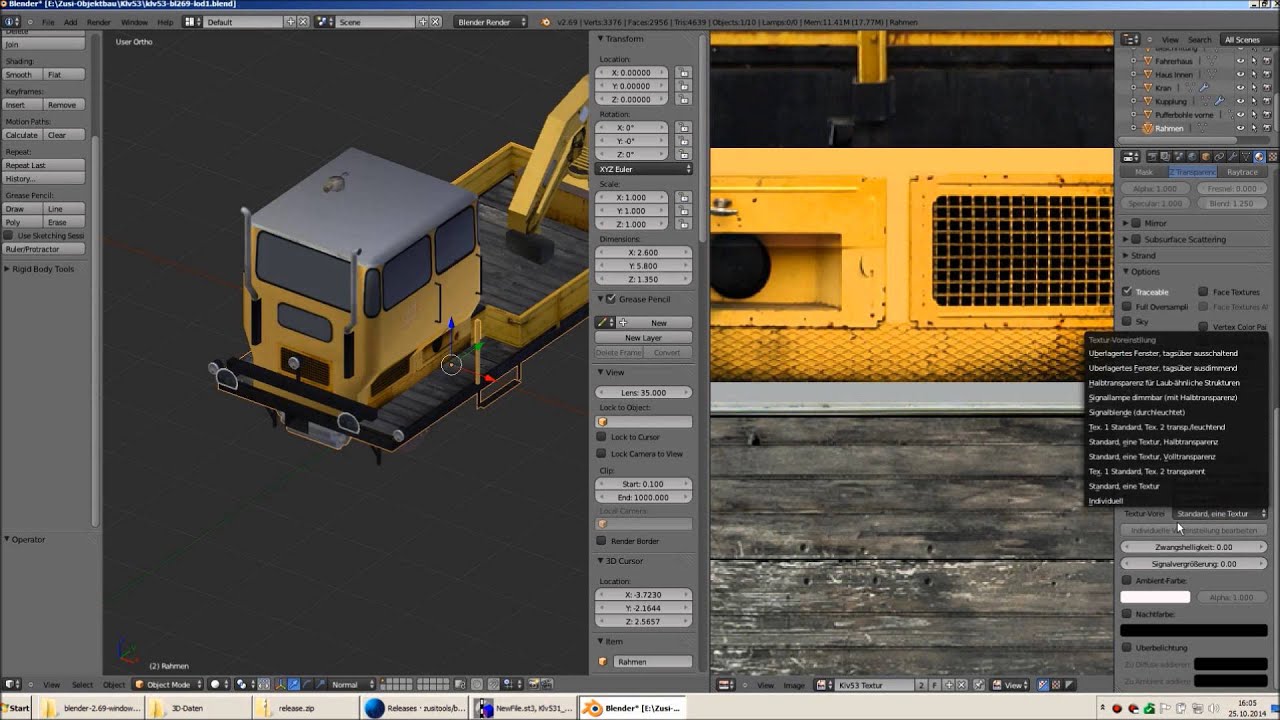Image resolution: width=1280 pixels, height=720 pixels.
Task: Click the Grease Pencil add-layer plus icon
Action: [x=623, y=323]
